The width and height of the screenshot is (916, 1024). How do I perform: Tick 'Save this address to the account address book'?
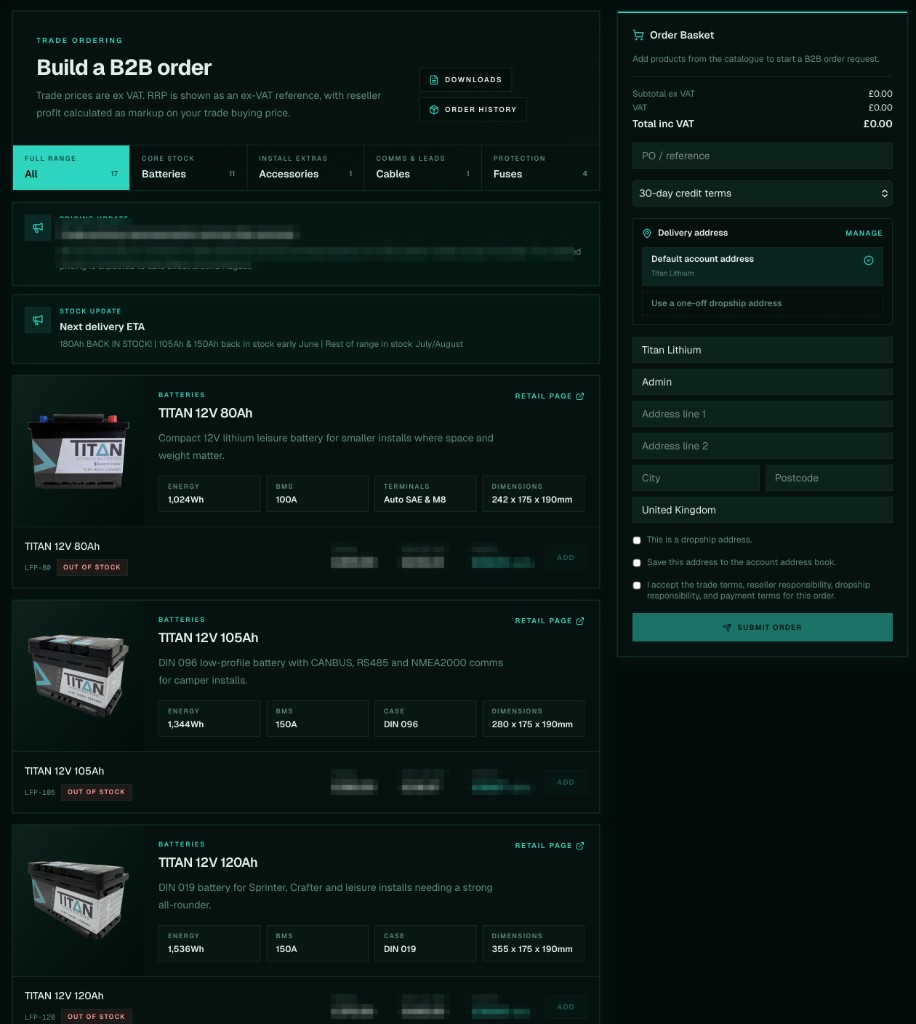637,562
